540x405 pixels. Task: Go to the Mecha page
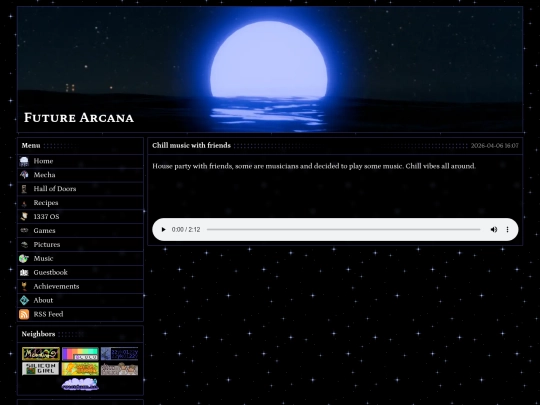(x=44, y=175)
